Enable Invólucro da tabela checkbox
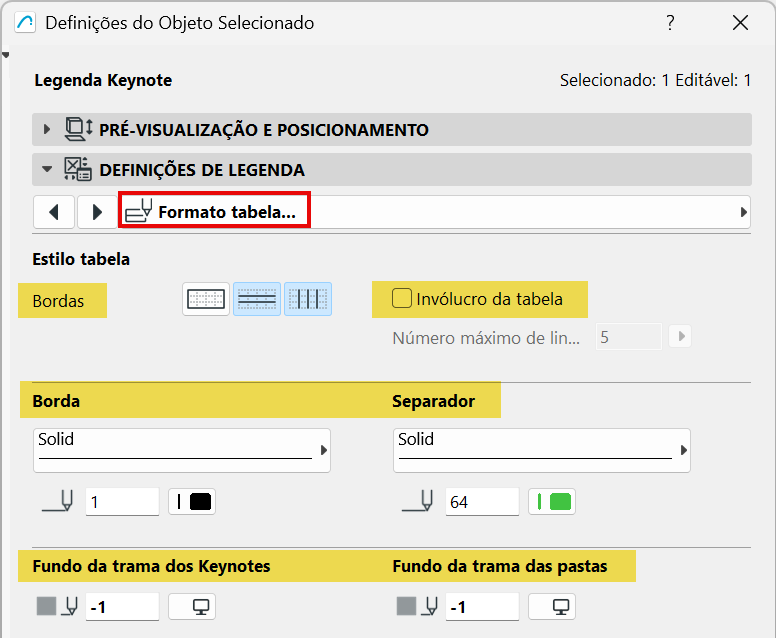Image resolution: width=776 pixels, height=638 pixels. 402,298
